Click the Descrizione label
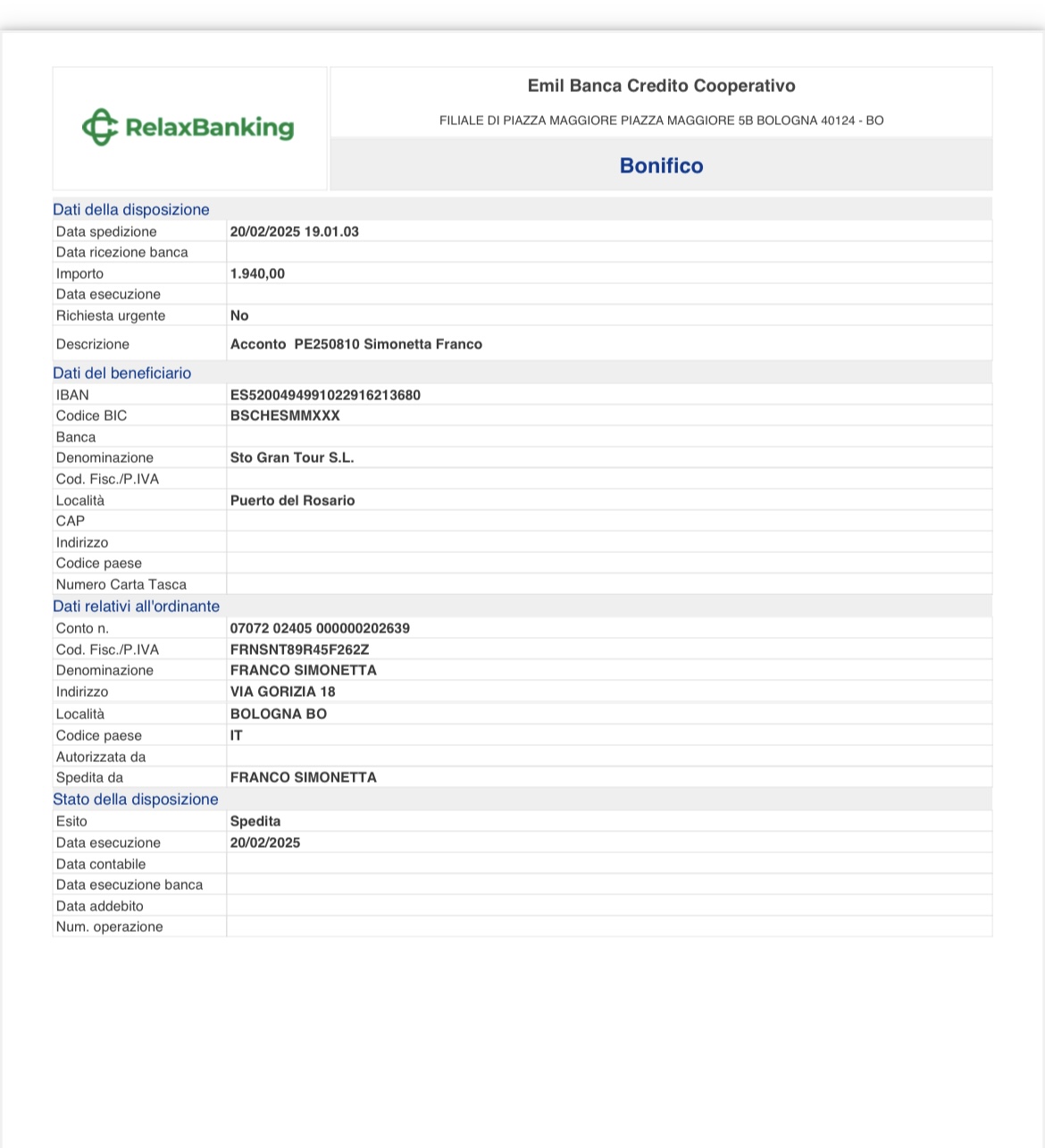This screenshot has width=1045, height=1148. [92, 344]
